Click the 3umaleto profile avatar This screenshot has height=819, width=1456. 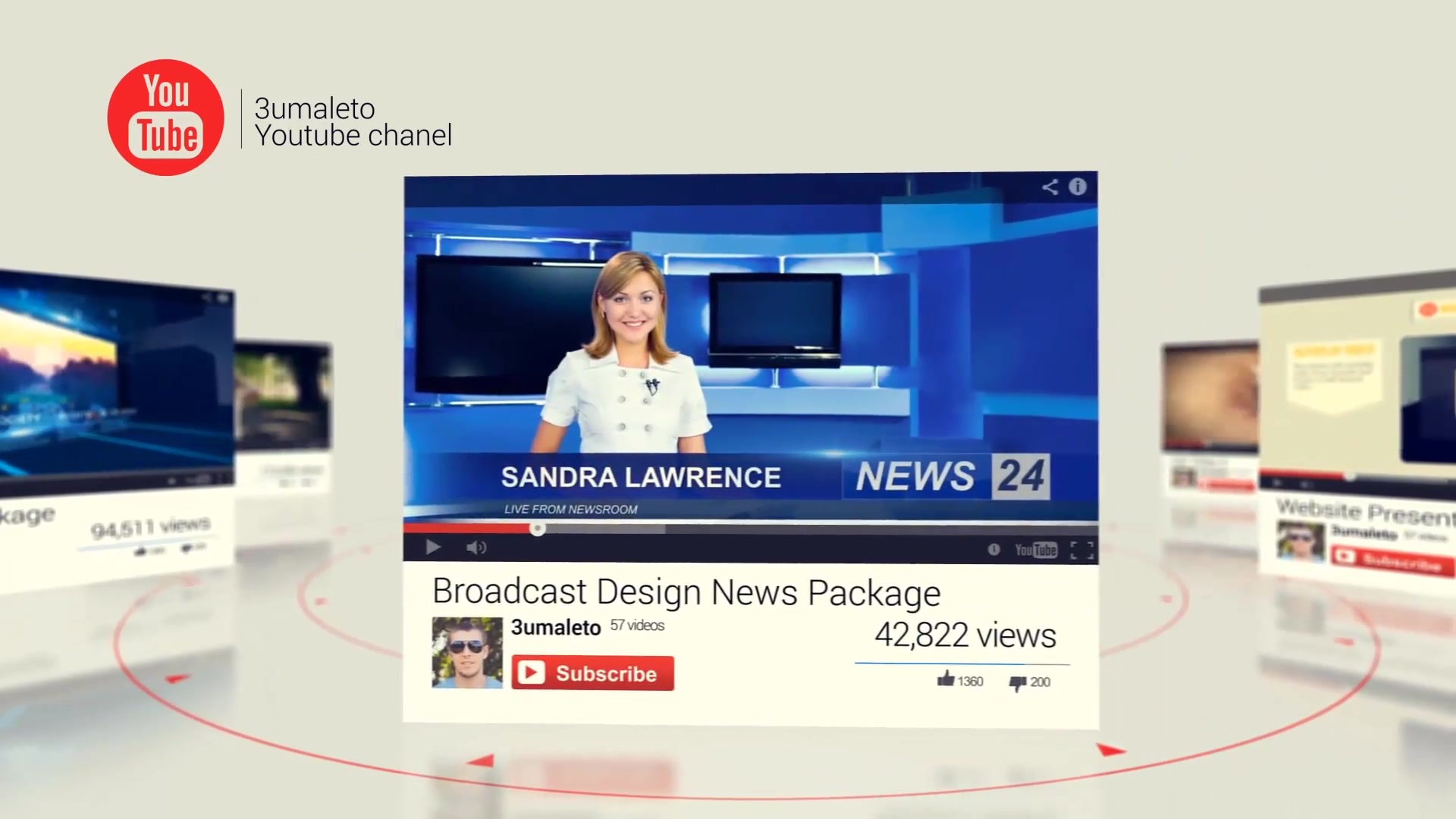(x=467, y=653)
